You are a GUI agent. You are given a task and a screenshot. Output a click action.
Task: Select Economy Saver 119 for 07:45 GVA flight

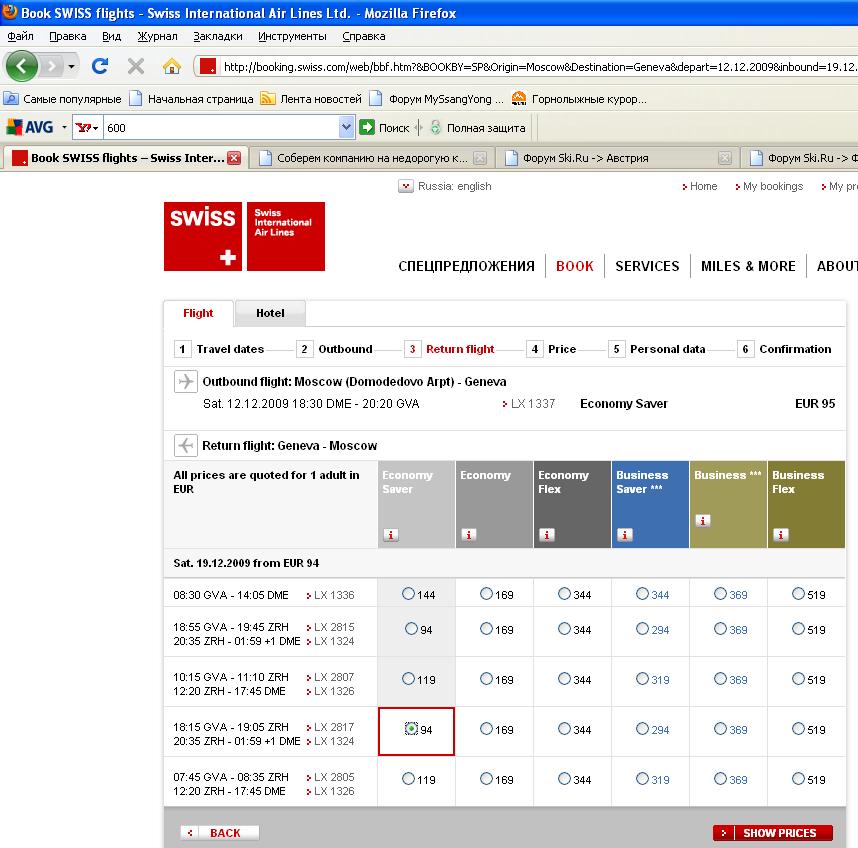[408, 779]
